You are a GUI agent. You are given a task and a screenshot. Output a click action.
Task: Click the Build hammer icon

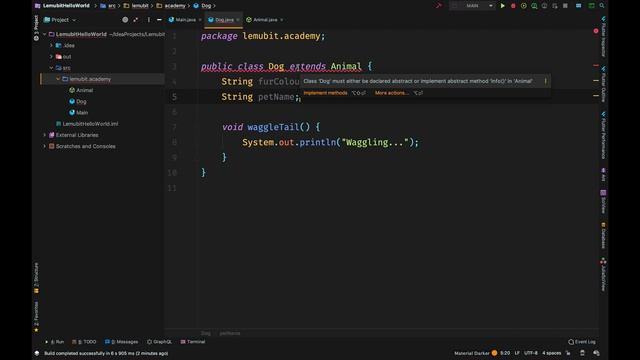pos(439,6)
